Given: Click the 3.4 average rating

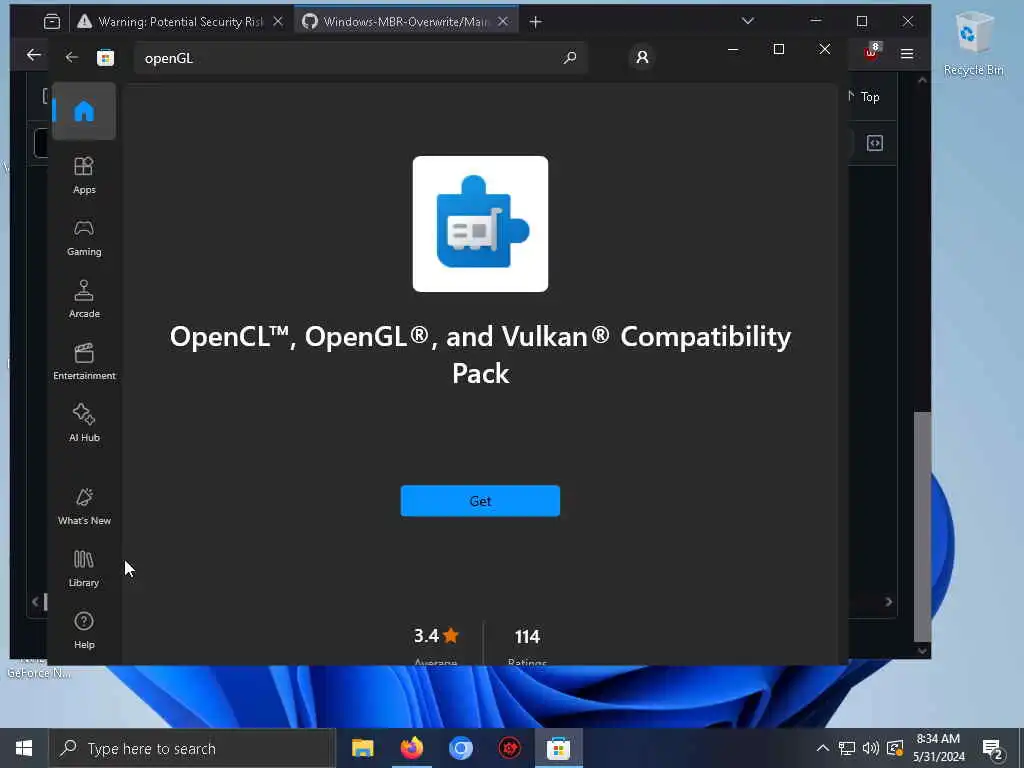Looking at the screenshot, I should [x=436, y=635].
